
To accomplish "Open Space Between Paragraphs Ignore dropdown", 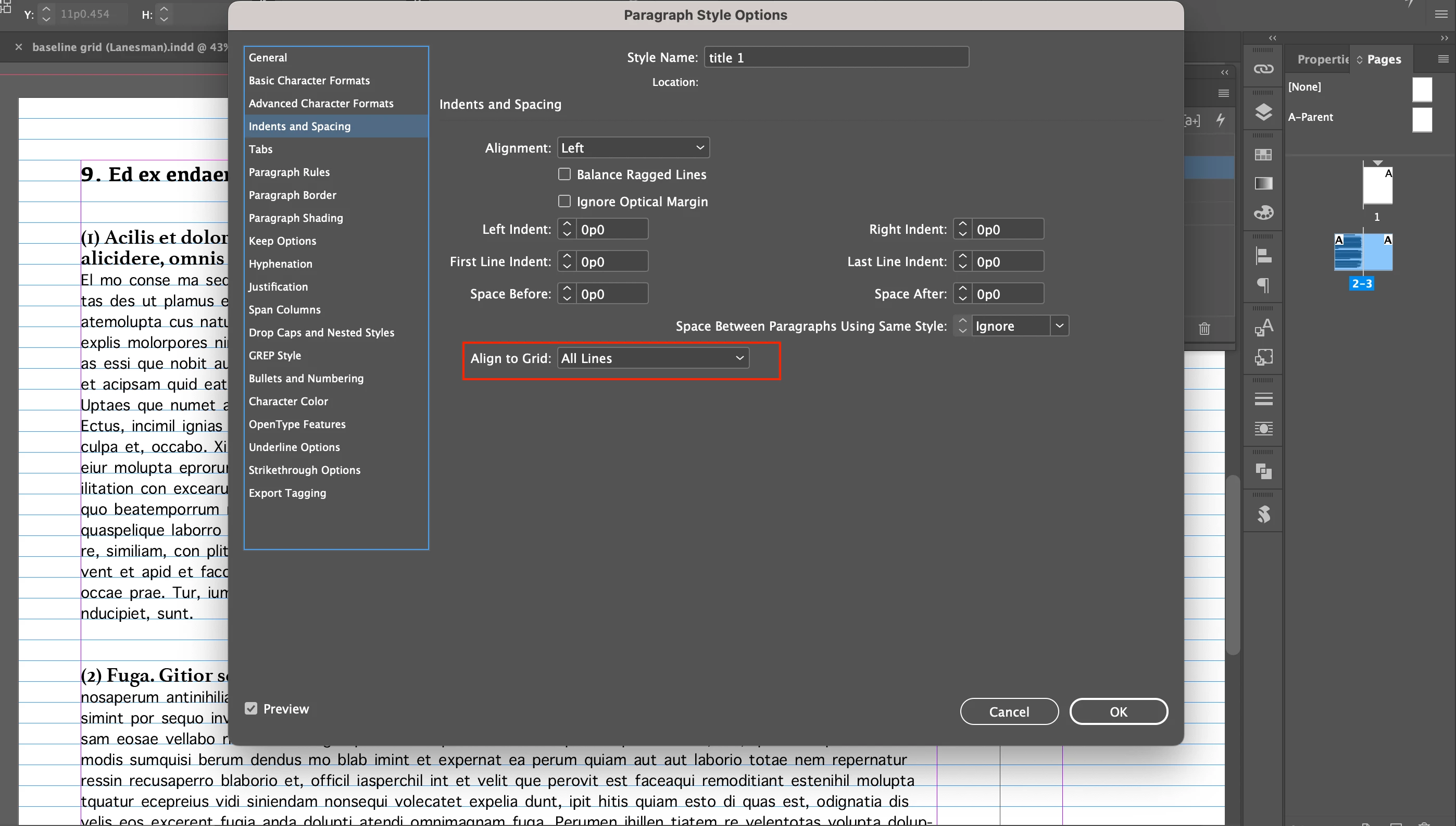I will (1059, 326).
